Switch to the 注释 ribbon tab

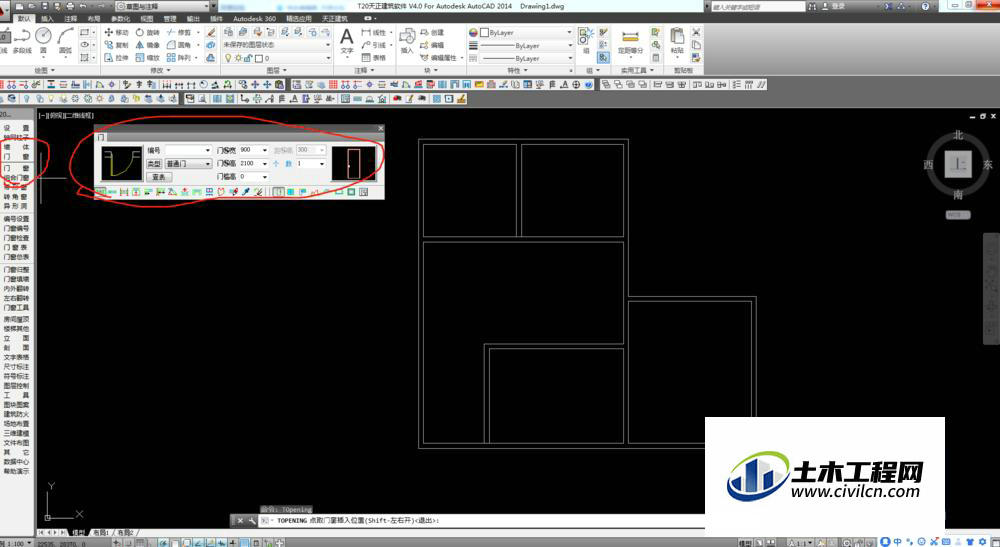71,18
